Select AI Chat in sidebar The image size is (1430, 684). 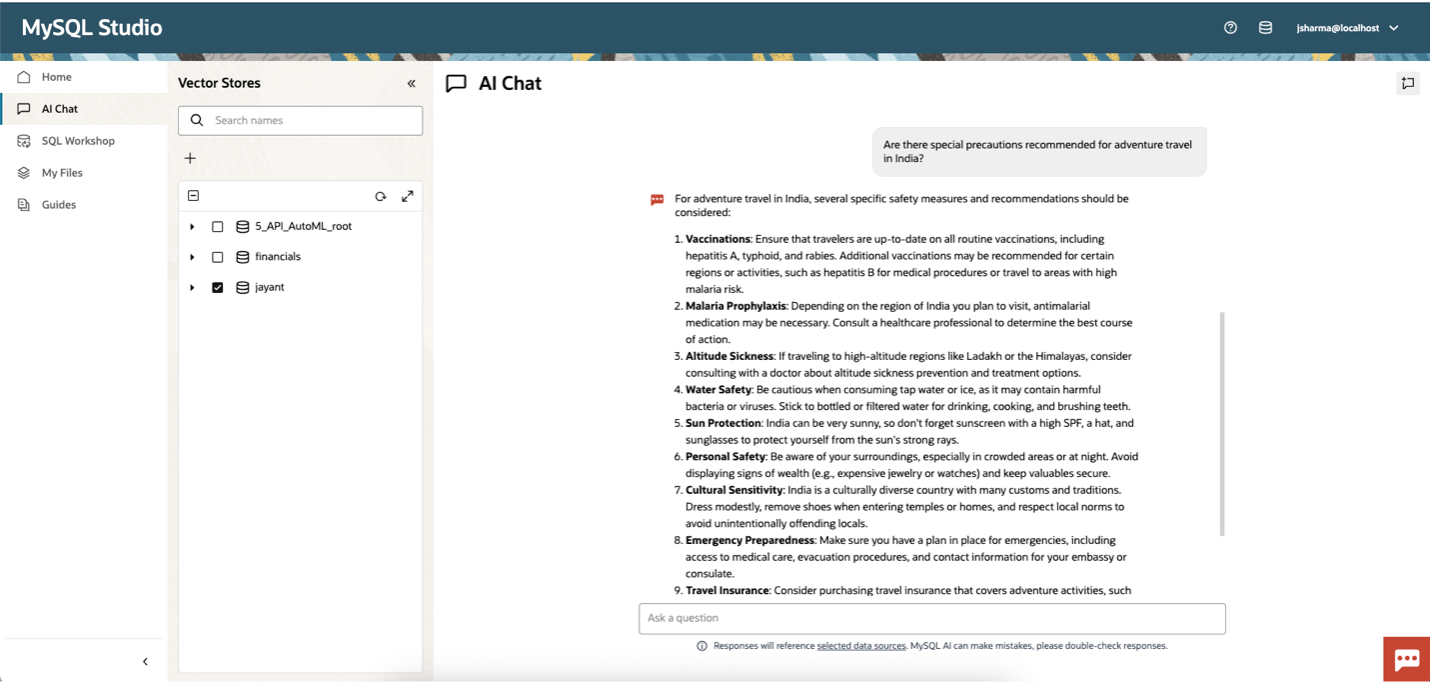(84, 109)
